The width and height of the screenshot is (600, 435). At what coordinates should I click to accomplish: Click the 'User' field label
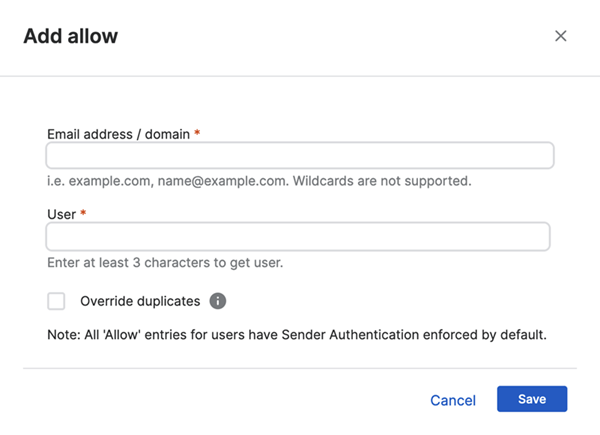[x=61, y=214]
